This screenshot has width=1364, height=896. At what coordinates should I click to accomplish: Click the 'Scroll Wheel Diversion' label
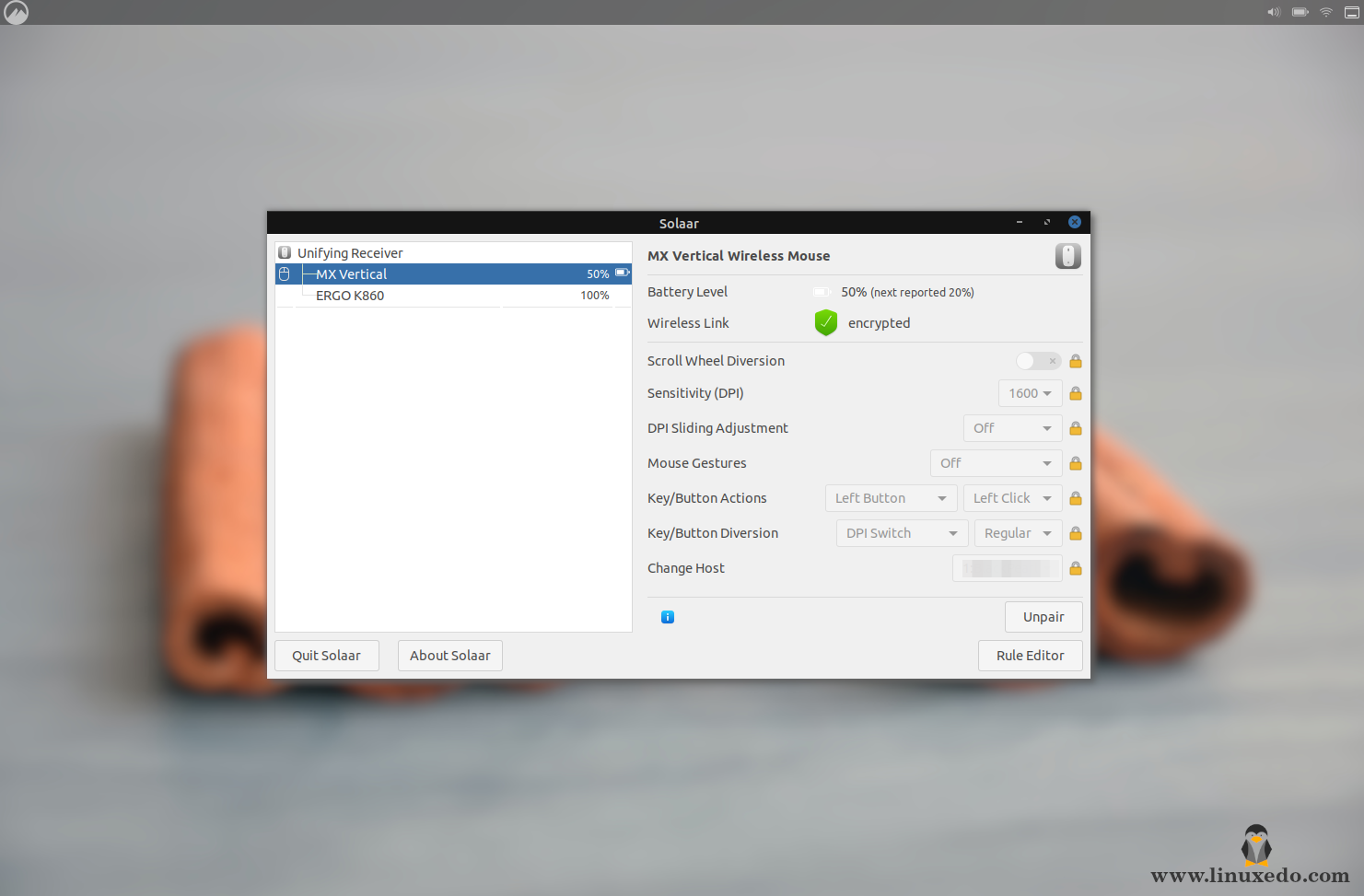point(716,361)
